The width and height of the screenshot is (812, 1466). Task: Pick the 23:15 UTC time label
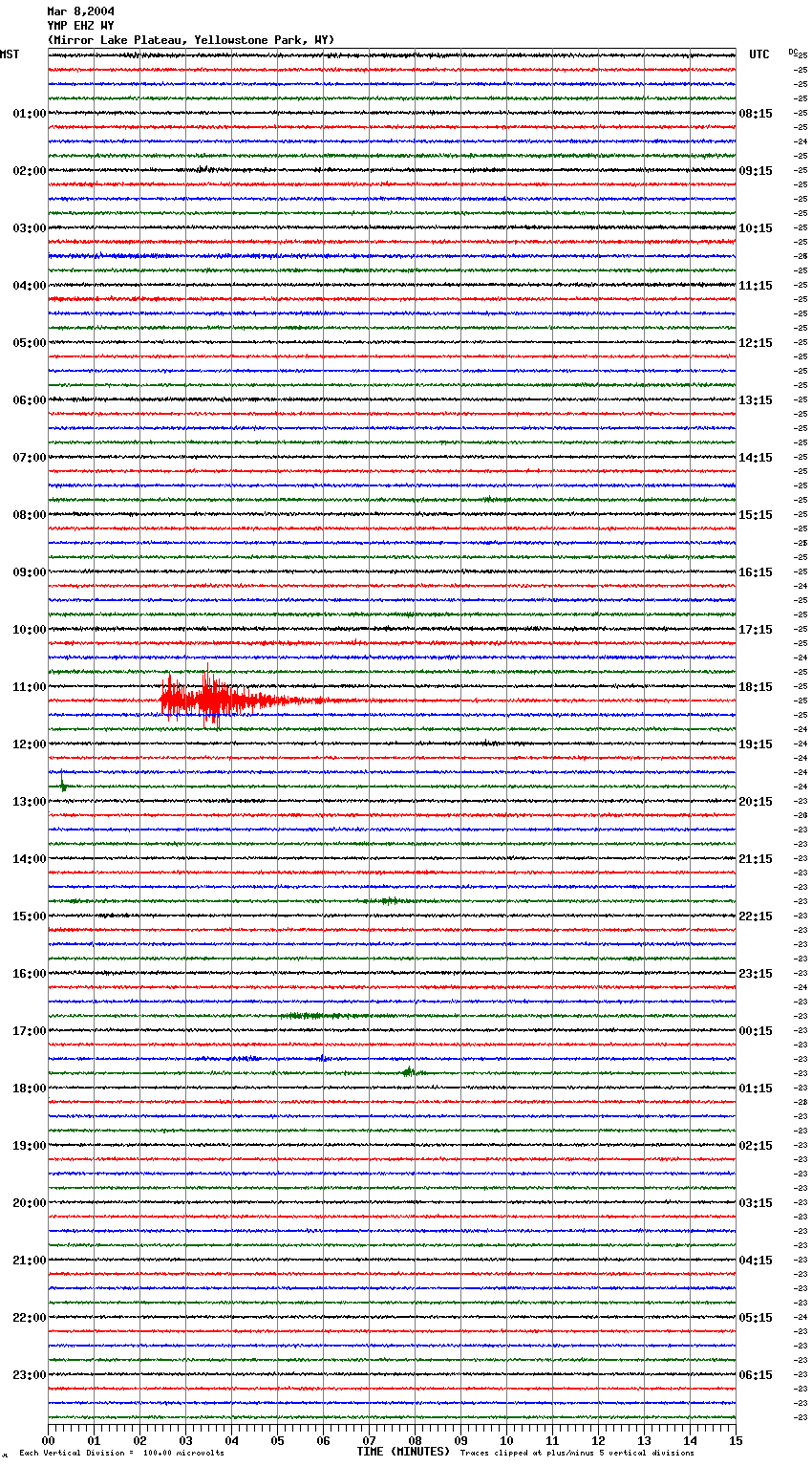point(756,974)
